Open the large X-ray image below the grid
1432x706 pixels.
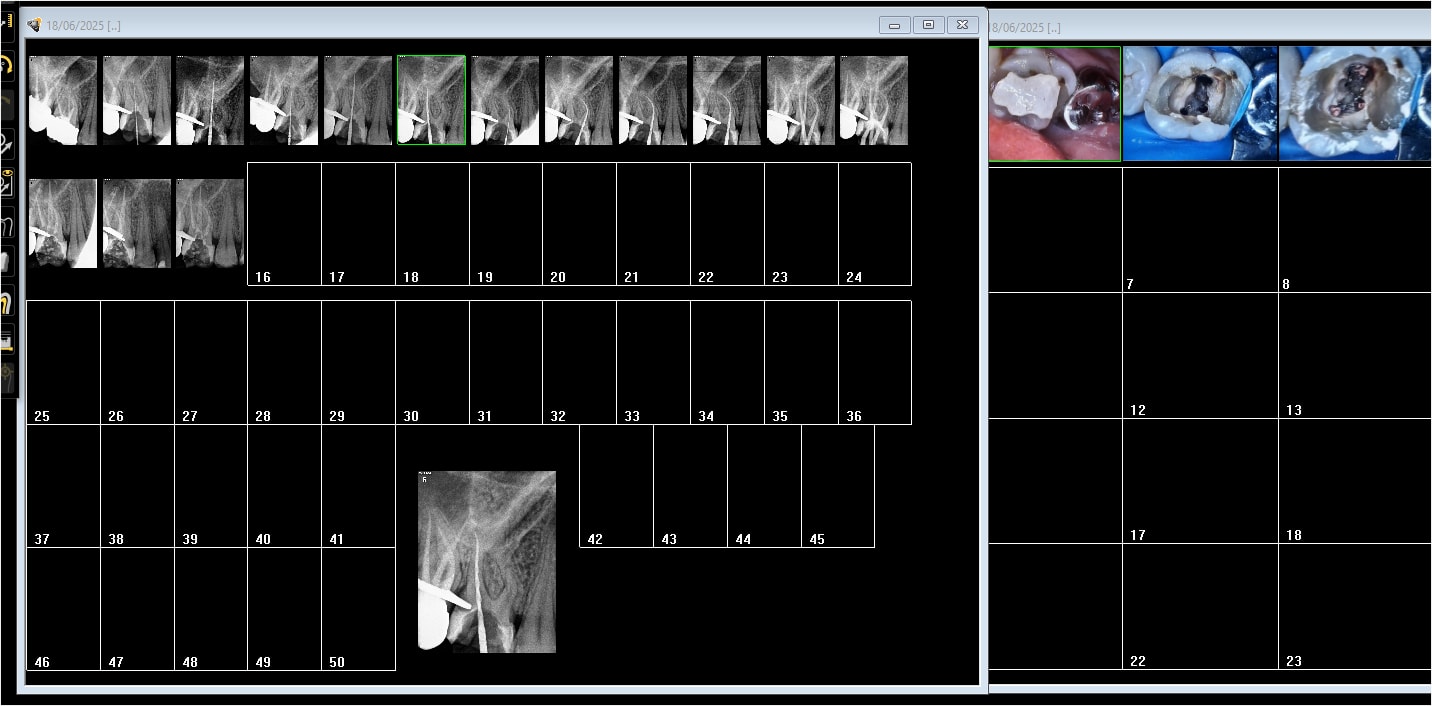pyautogui.click(x=486, y=561)
